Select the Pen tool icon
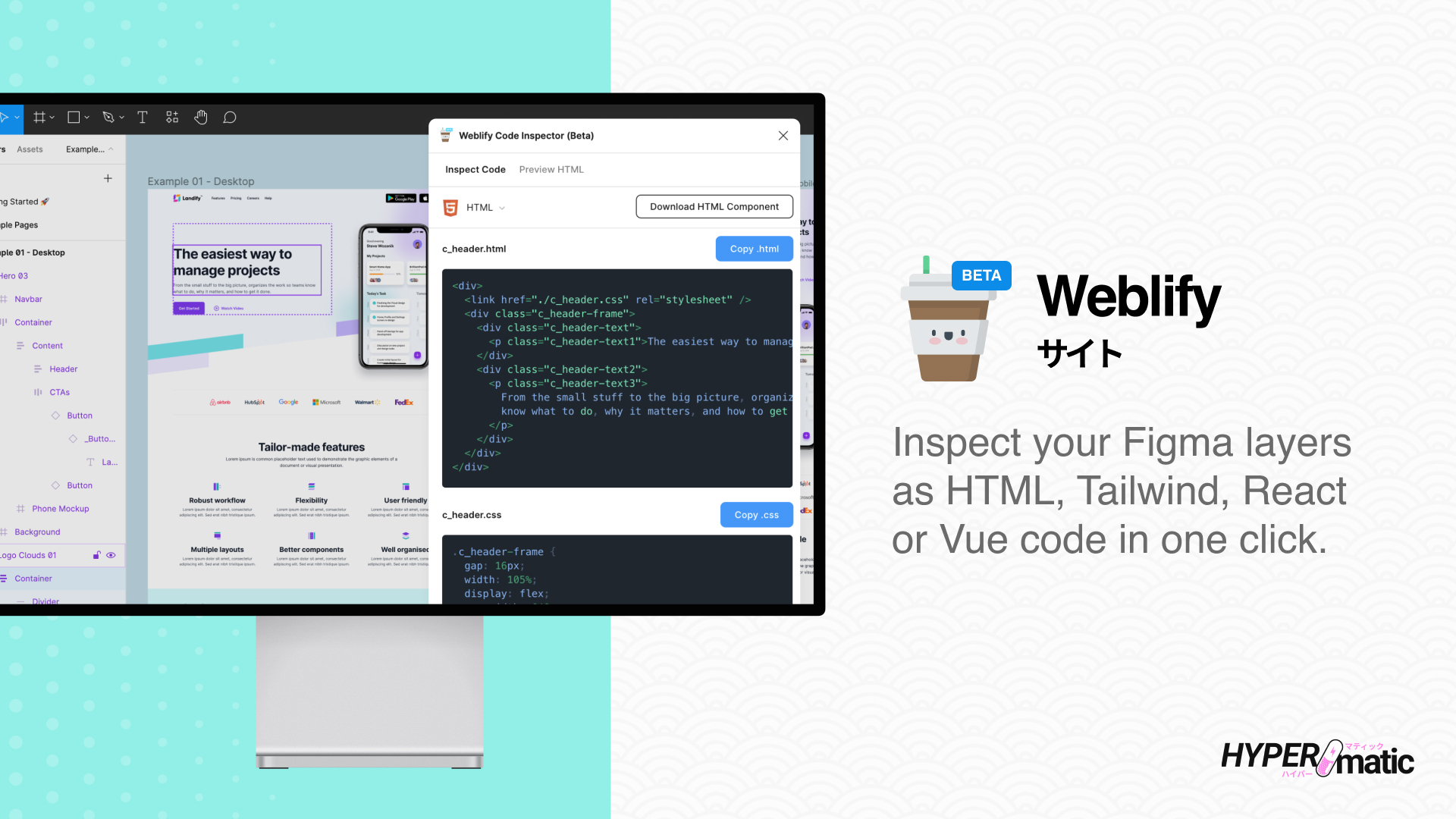This screenshot has width=1456, height=819. pos(108,117)
